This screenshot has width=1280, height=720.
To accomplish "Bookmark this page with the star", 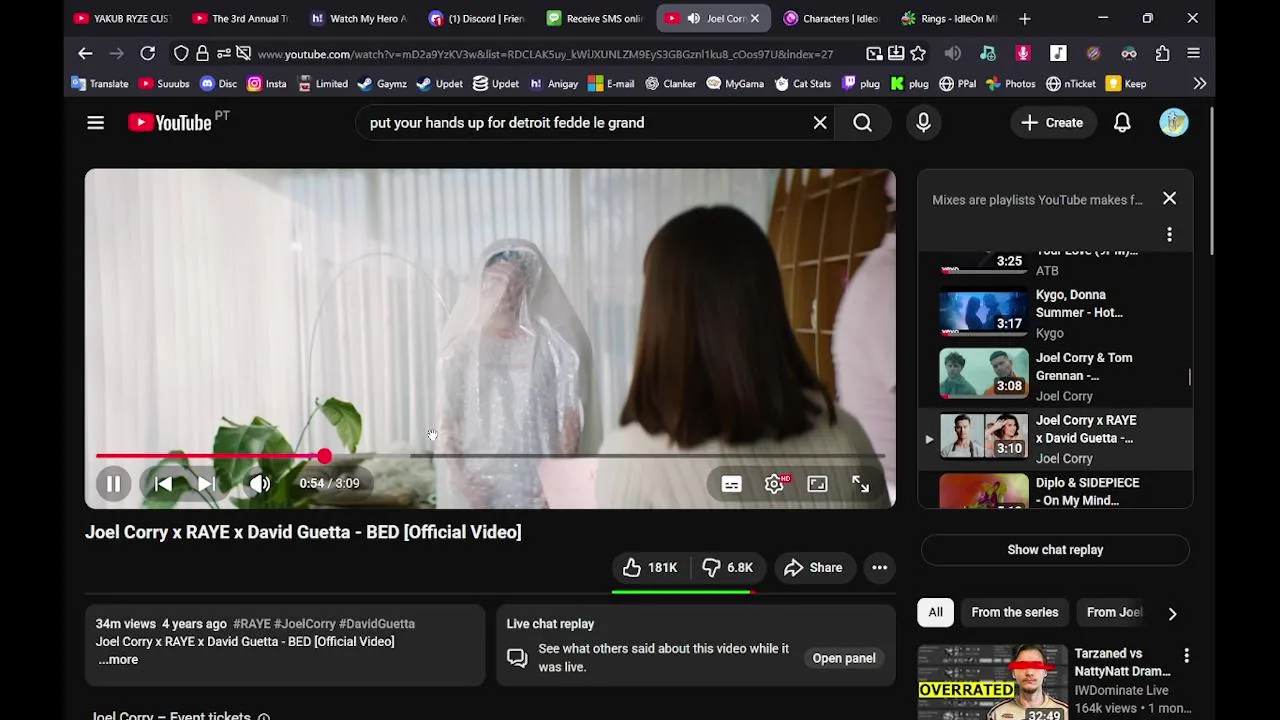I will (918, 54).
